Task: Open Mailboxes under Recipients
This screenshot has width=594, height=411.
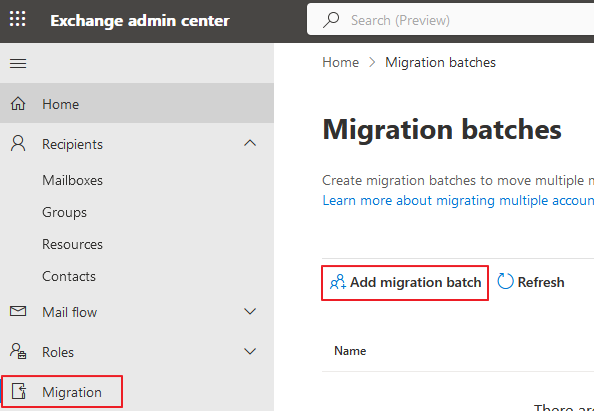Action: (x=72, y=180)
